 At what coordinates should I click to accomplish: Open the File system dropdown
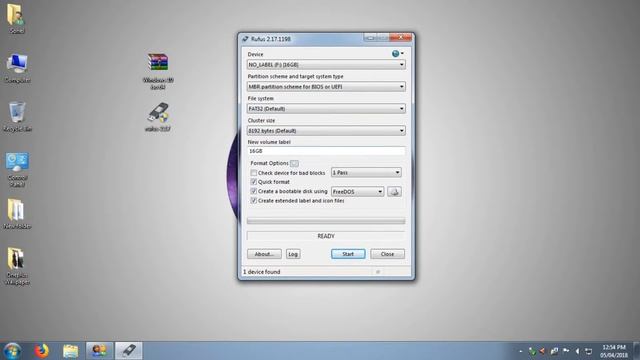(326, 109)
